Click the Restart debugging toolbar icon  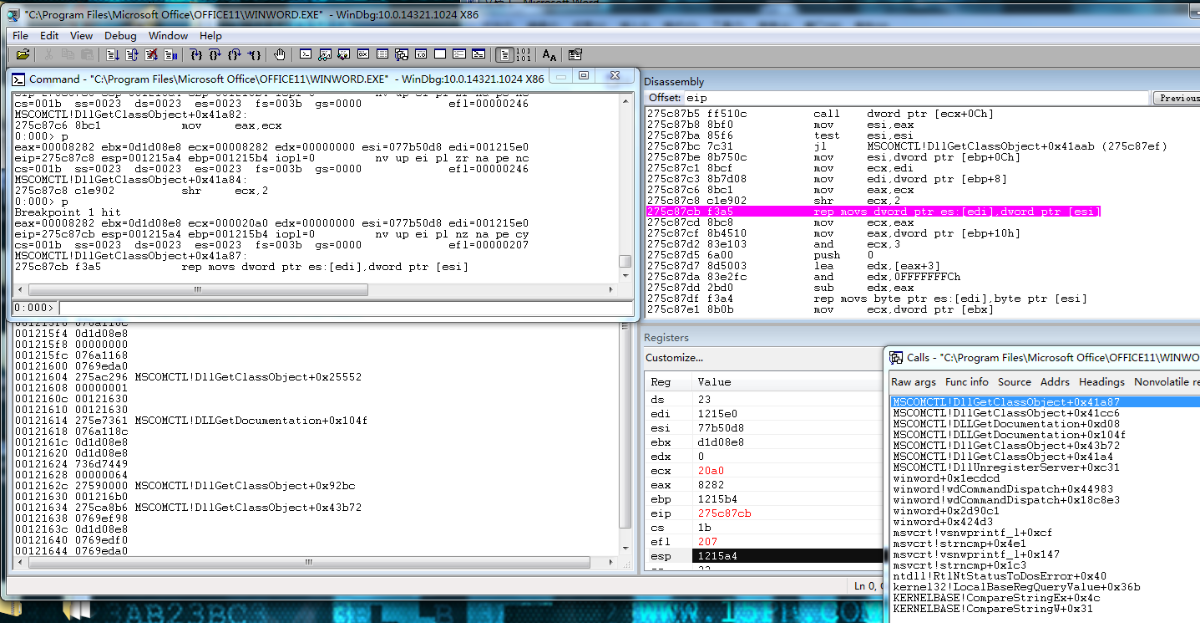[132, 54]
